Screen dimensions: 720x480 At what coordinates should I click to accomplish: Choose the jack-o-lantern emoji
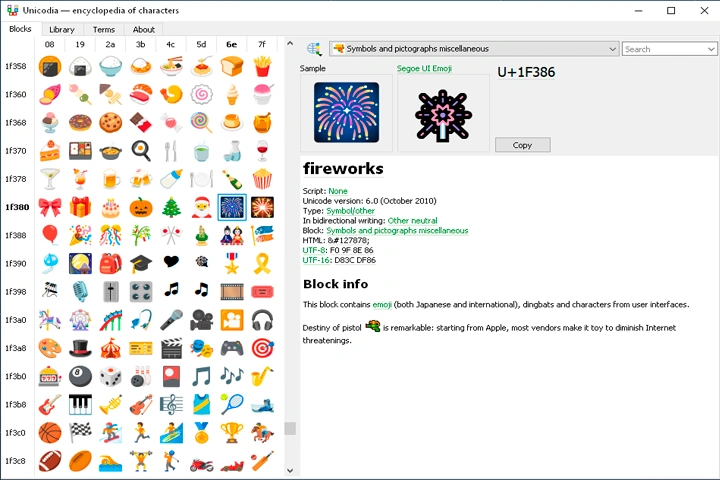click(141, 207)
